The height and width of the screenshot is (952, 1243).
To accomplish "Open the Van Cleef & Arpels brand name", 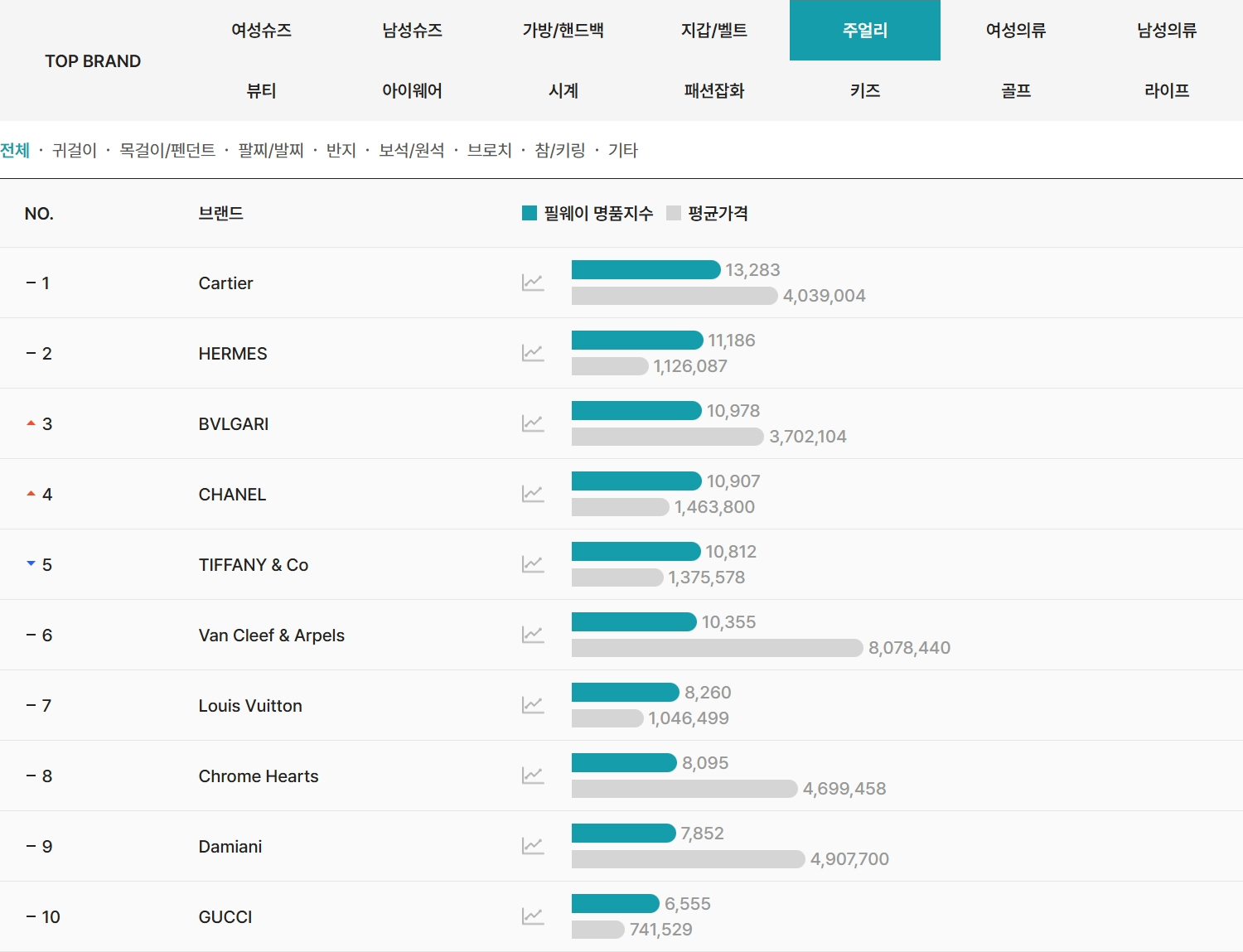I will [272, 635].
